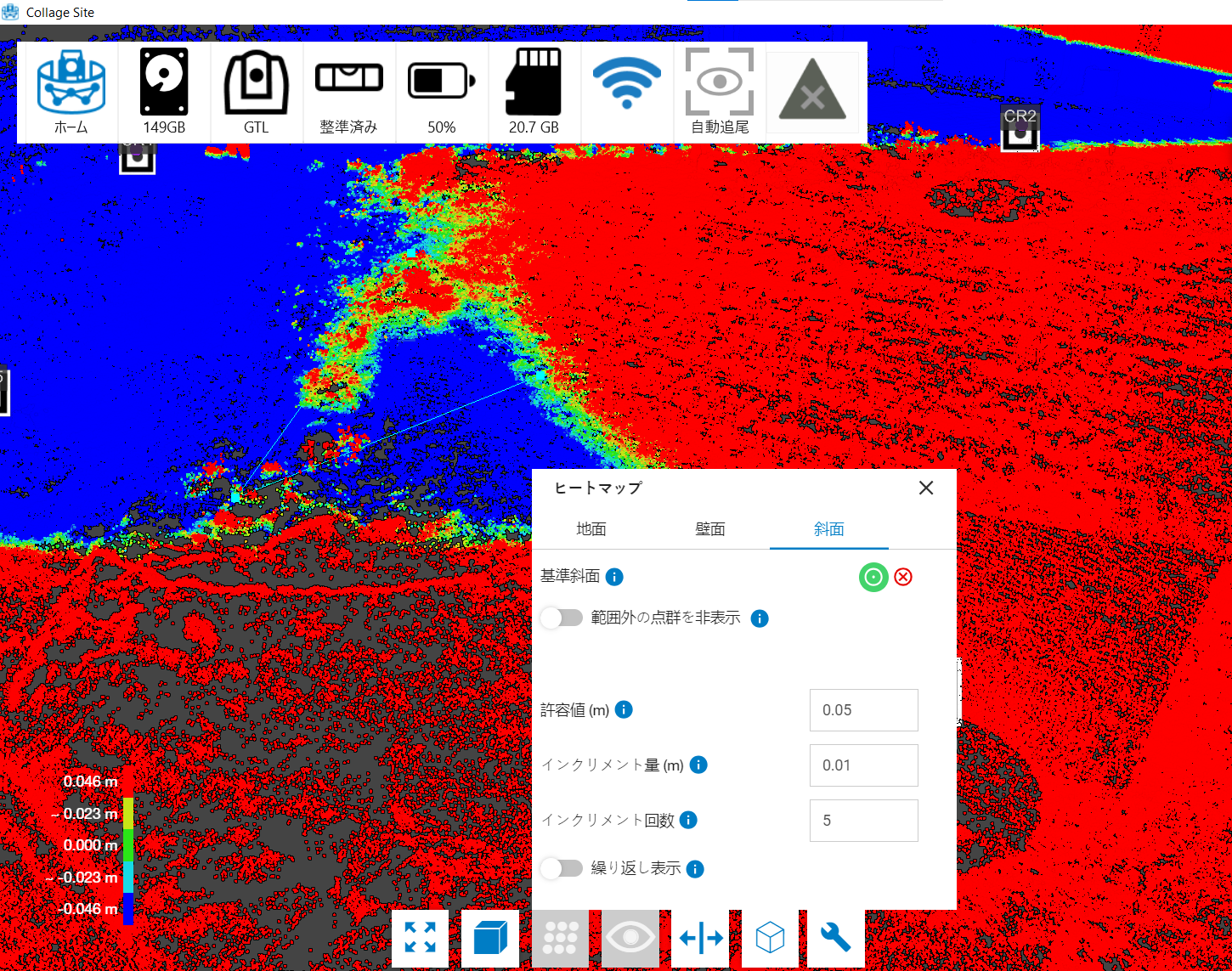Click the leveling status (整準済み) icon
The height and width of the screenshot is (971, 1232).
coord(348,92)
